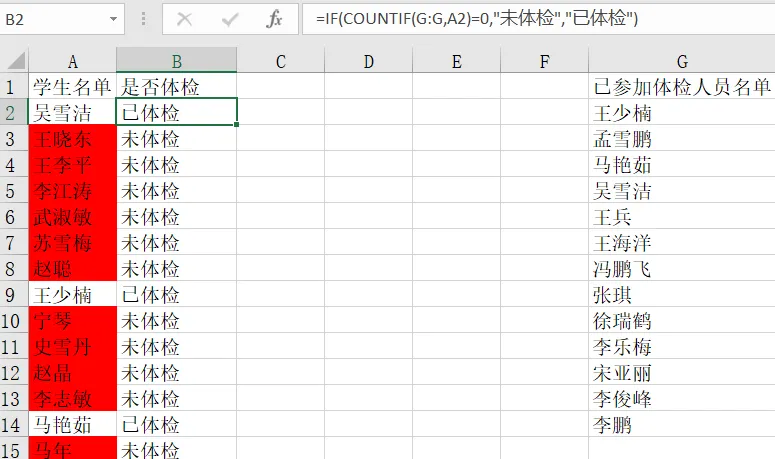Screen dimensions: 775x459
Task: Click the Enter checkmark icon in formula bar
Action: (229, 19)
